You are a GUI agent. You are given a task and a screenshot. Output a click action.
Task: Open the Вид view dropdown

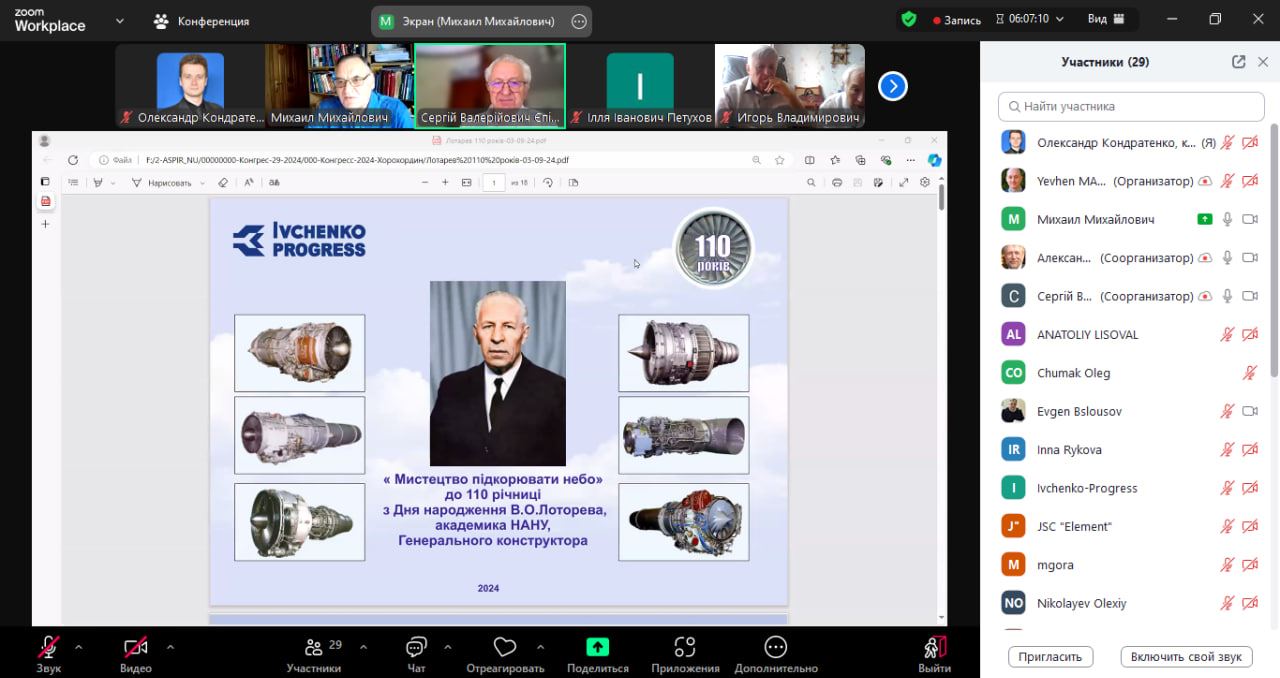tap(1106, 19)
